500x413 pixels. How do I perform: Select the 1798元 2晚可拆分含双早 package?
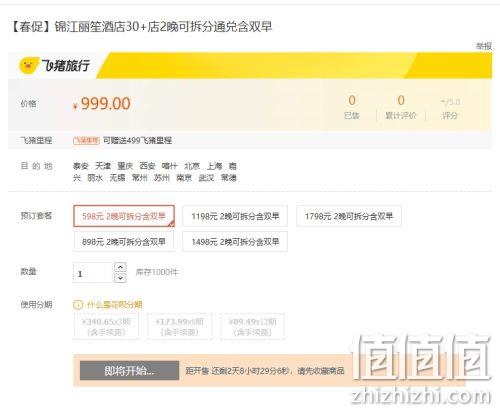click(349, 216)
